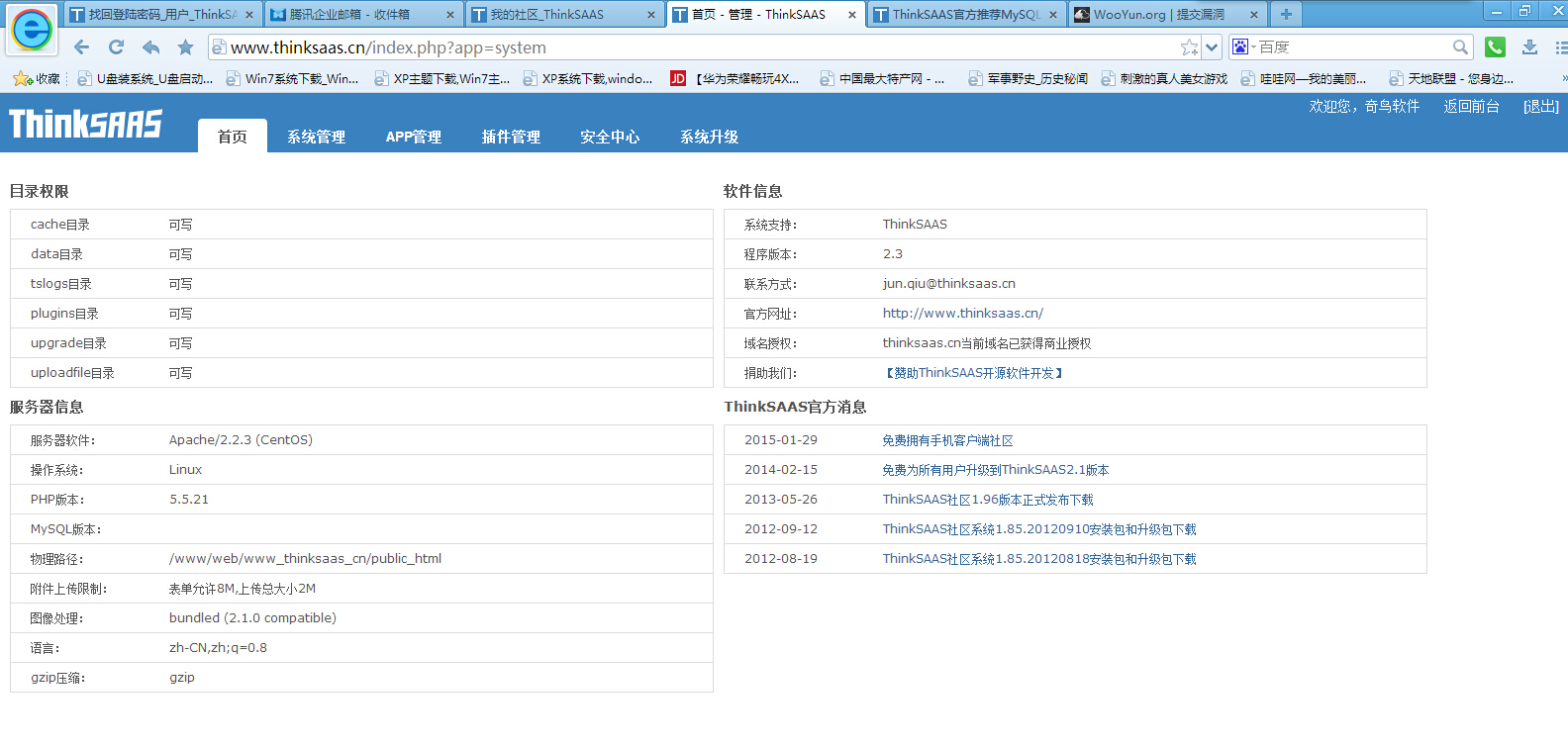Image resolution: width=1568 pixels, height=747 pixels.
Task: Open the XP系统下载 bookmark
Action: [x=588, y=78]
